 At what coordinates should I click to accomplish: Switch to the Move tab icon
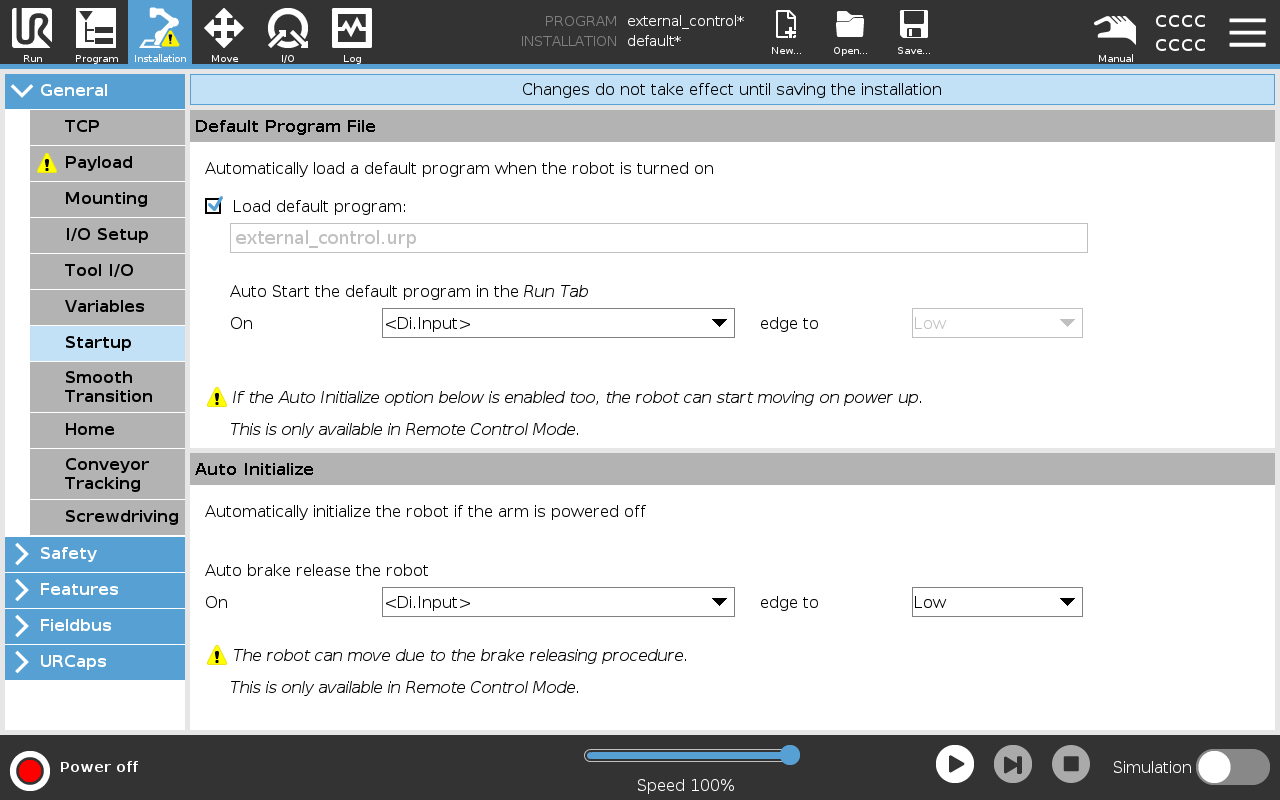click(224, 32)
